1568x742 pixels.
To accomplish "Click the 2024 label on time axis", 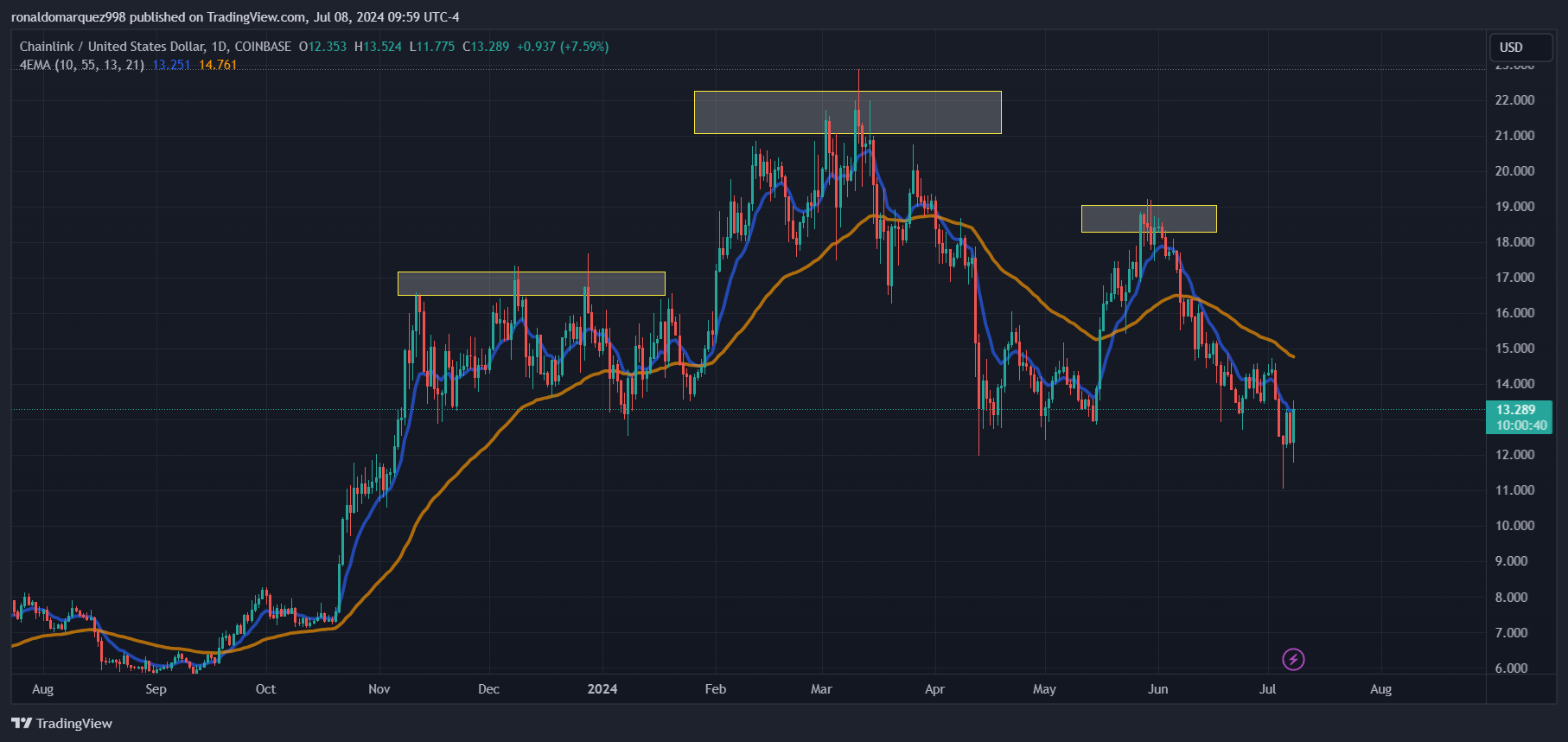I will coord(602,689).
